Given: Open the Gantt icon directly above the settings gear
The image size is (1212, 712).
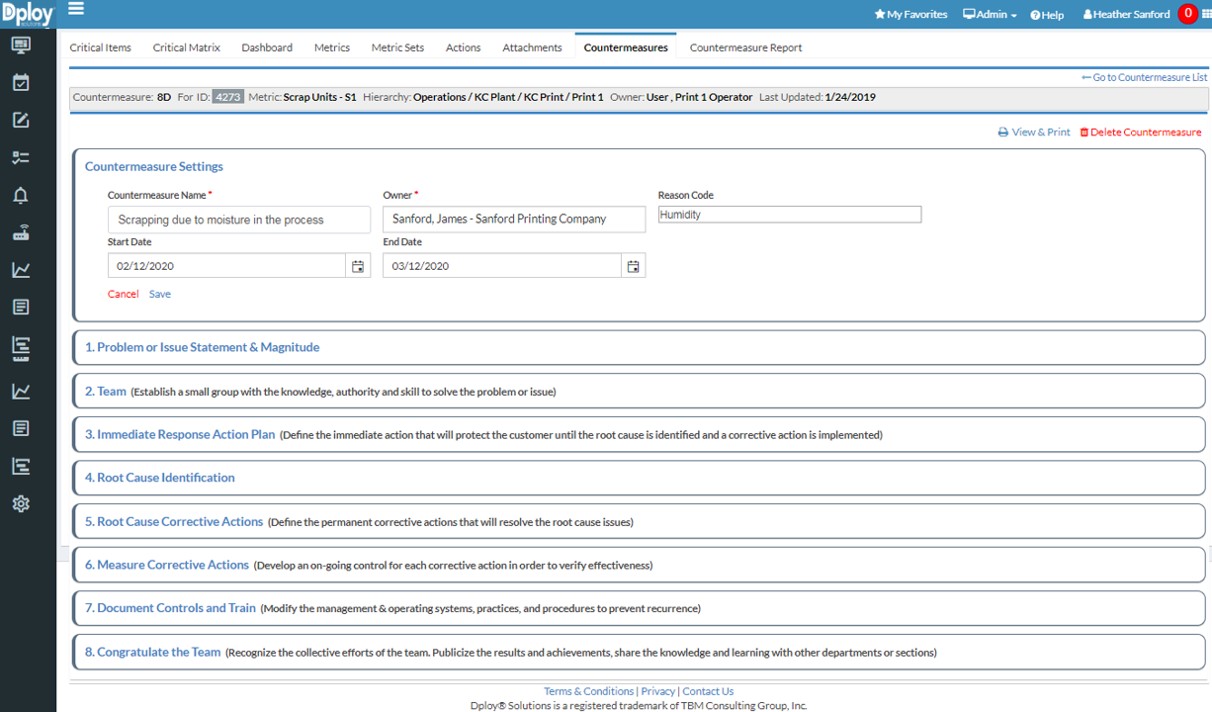Looking at the screenshot, I should click(21, 466).
